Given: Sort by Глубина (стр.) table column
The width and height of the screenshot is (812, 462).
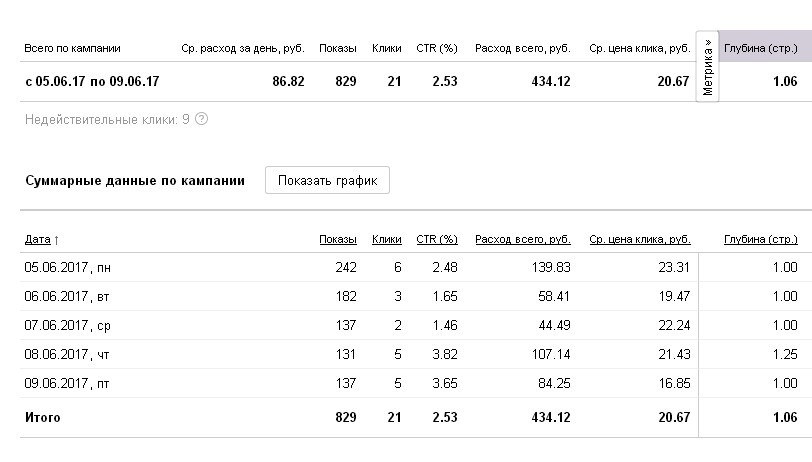Looking at the screenshot, I should click(760, 240).
